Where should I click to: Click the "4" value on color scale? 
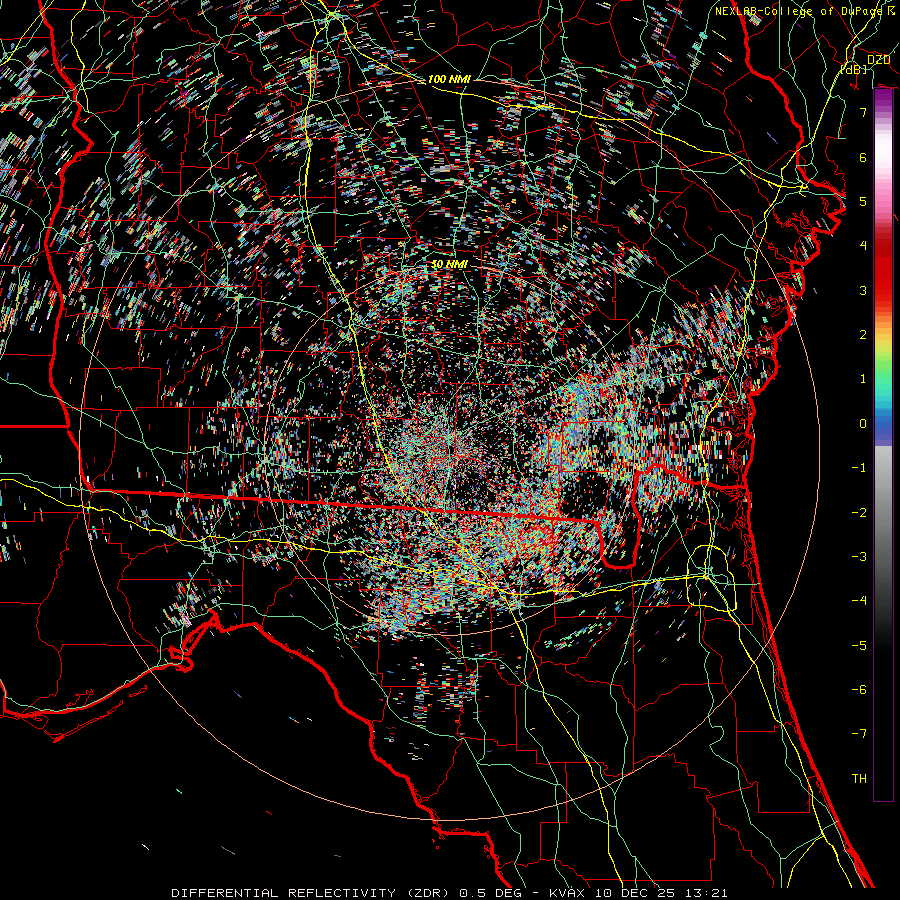[863, 246]
